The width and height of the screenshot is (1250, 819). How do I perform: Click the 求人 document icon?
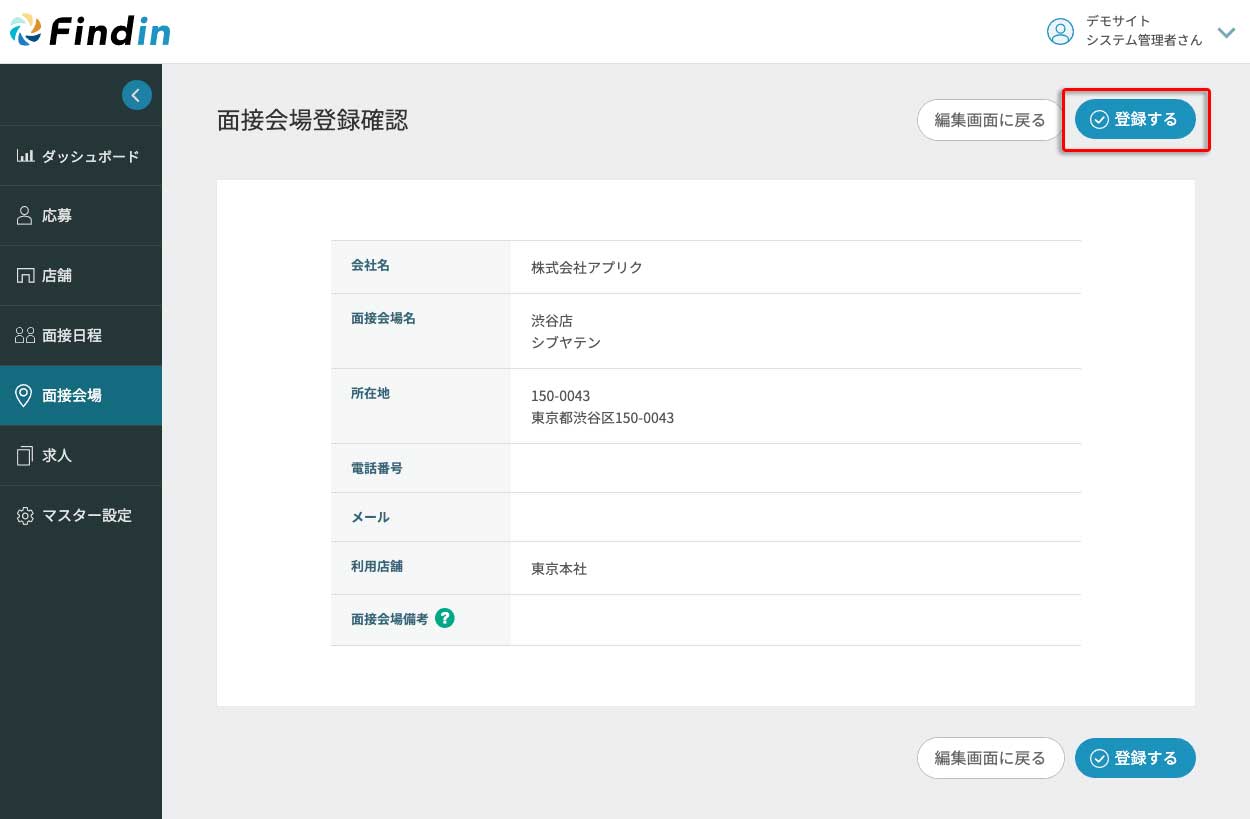tap(25, 456)
